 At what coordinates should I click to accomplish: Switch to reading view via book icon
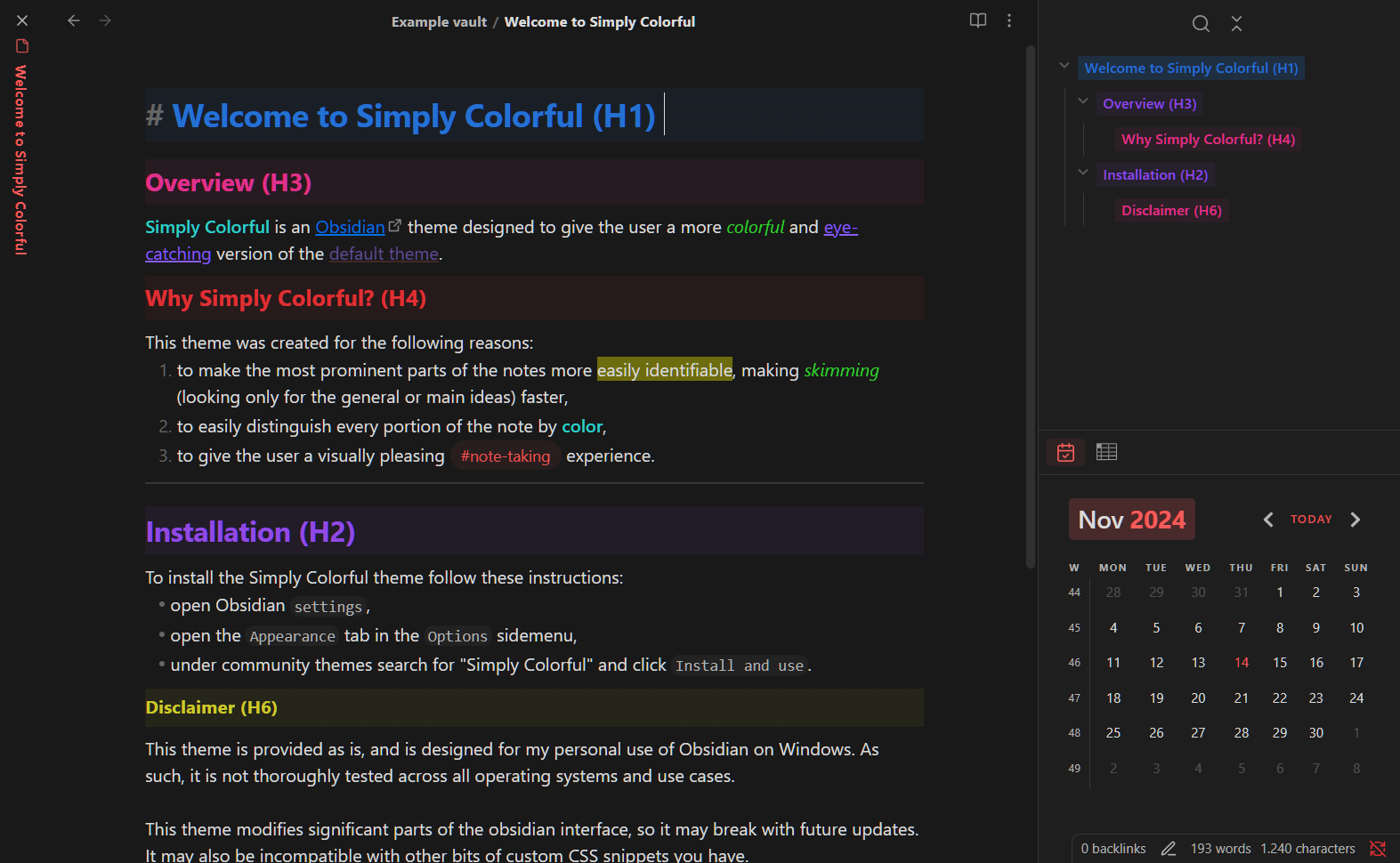978,20
